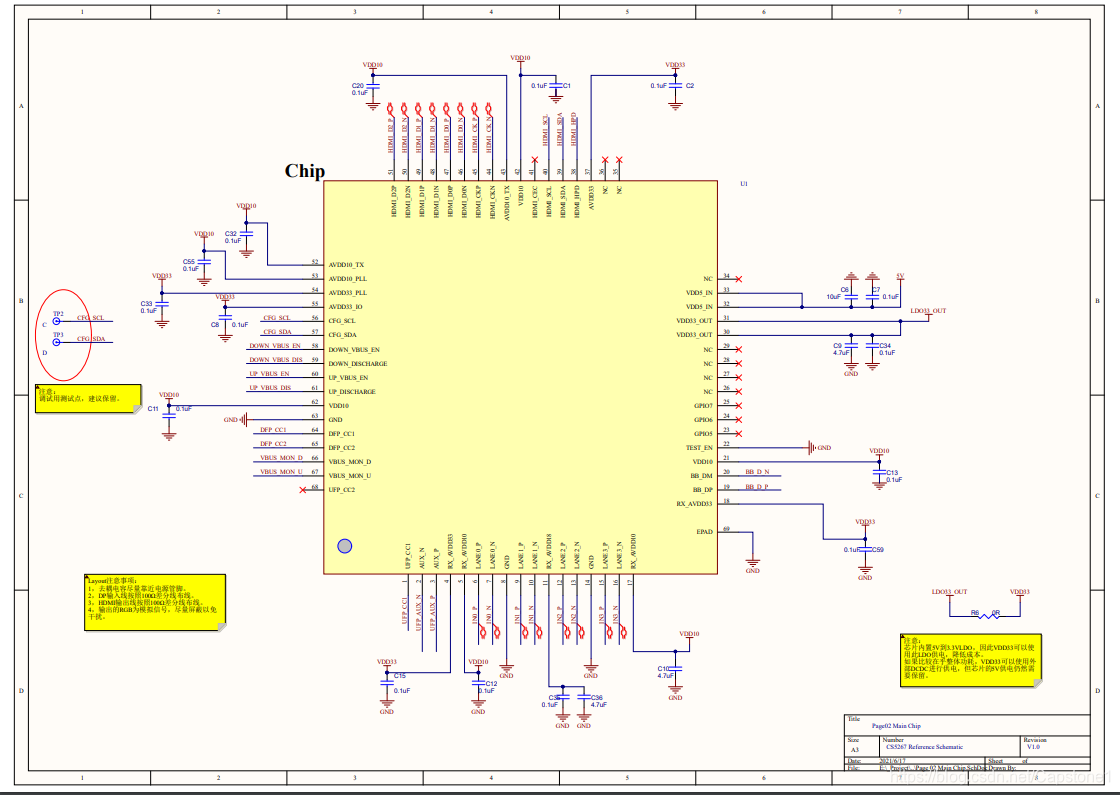
Task: Click the GPIO6 pin name
Action: pos(703,420)
